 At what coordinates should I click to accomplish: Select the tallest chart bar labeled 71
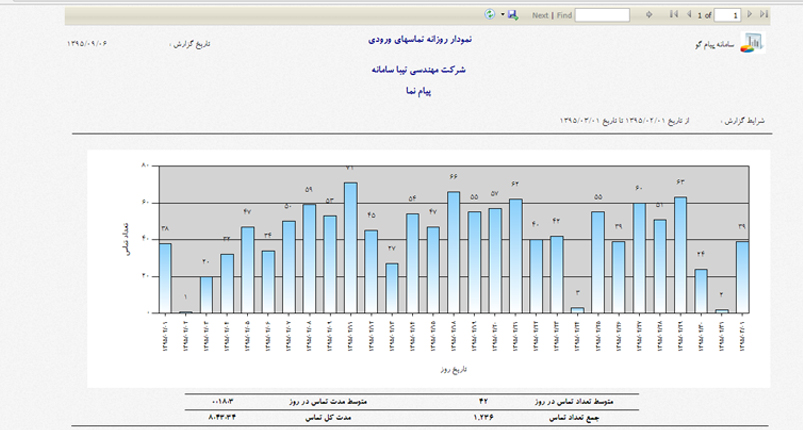(350, 248)
